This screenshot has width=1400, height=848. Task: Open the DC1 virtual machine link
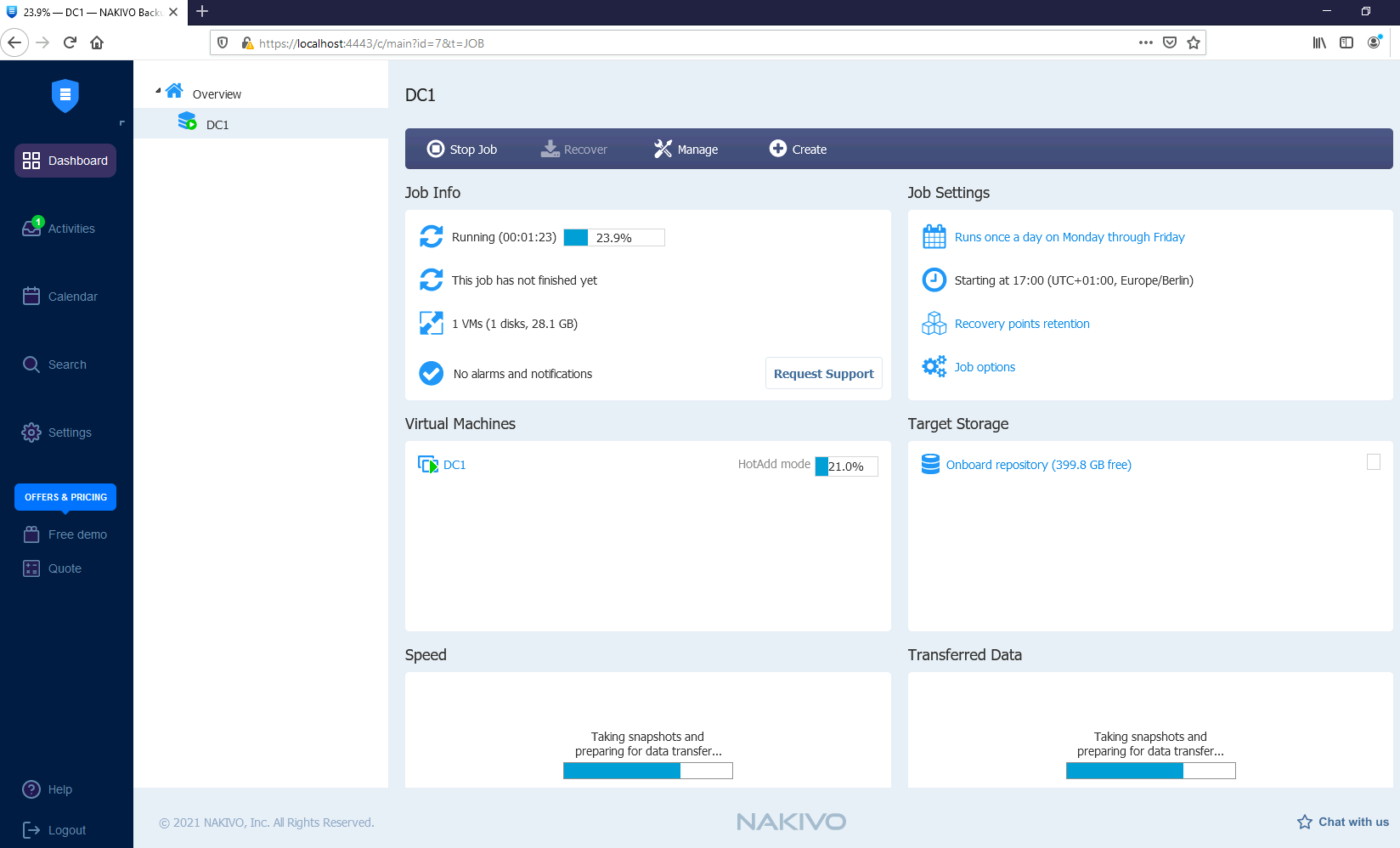point(454,465)
